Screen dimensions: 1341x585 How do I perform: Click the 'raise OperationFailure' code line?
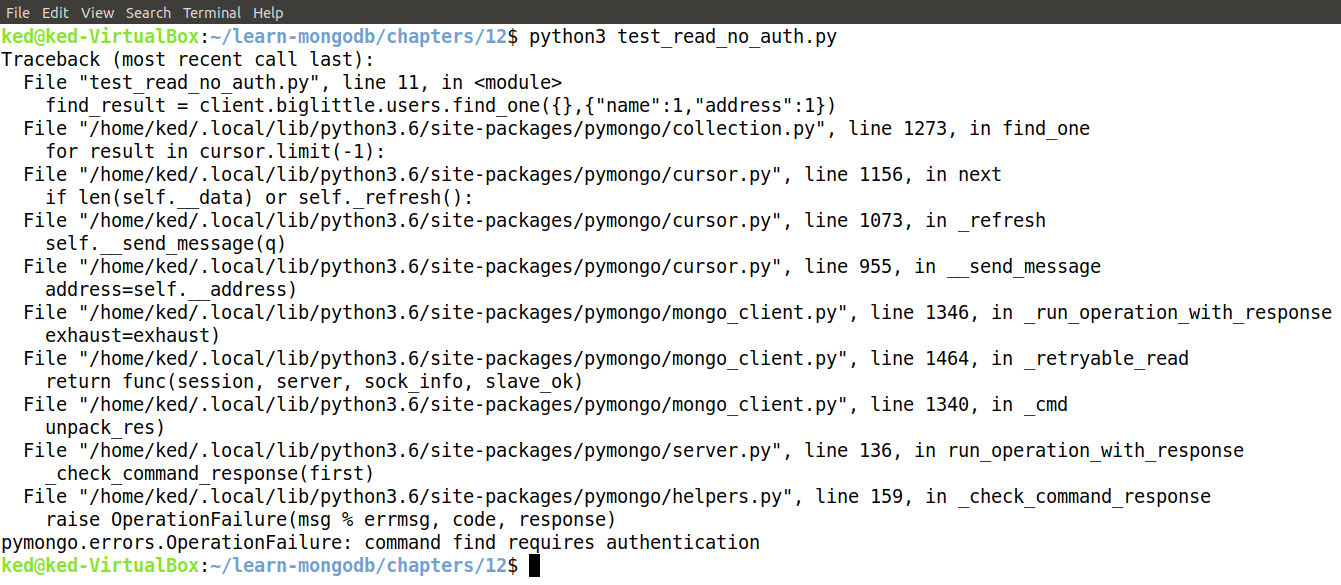click(330, 520)
